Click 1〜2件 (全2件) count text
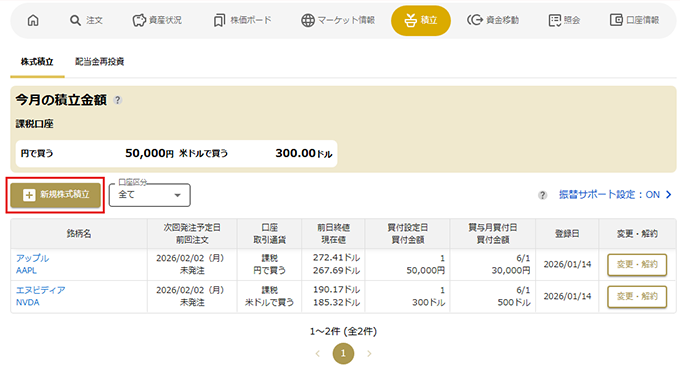680x369 pixels. (343, 332)
